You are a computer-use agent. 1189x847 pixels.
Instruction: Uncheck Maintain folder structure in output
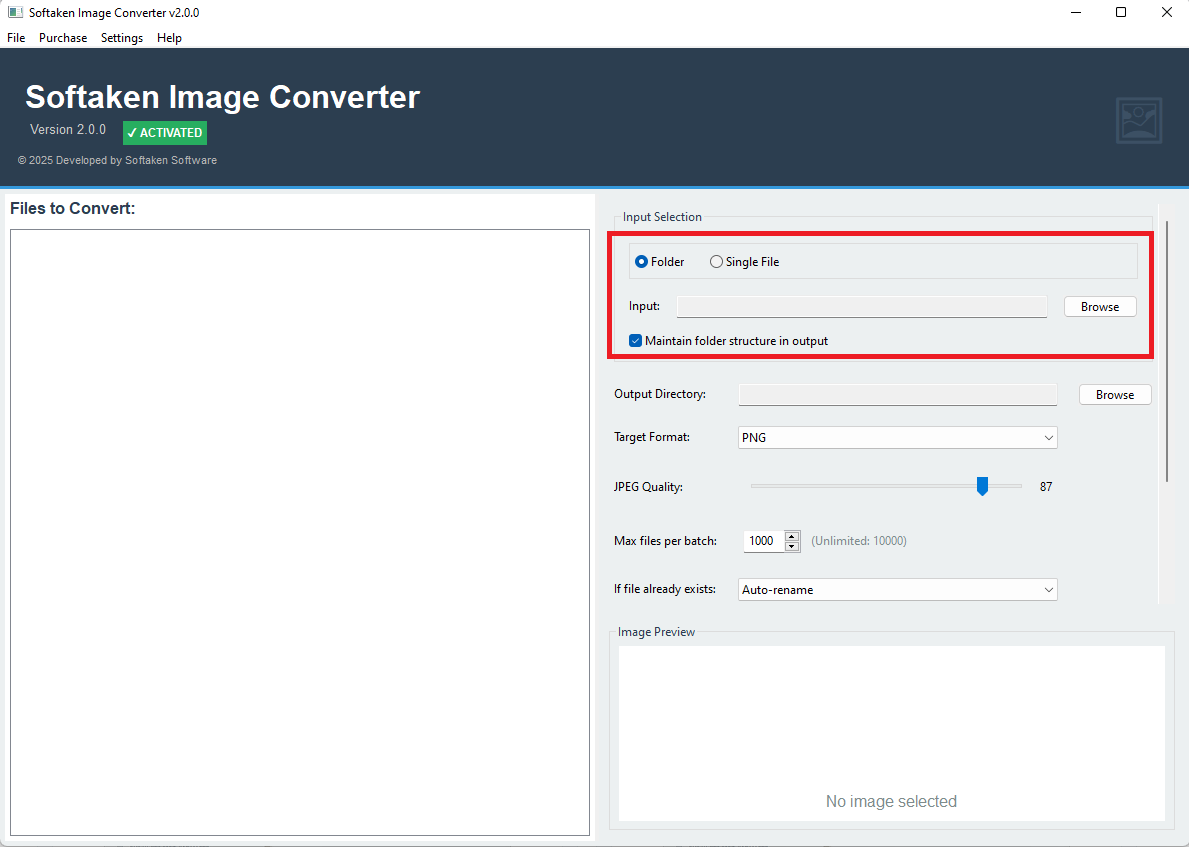pos(635,340)
